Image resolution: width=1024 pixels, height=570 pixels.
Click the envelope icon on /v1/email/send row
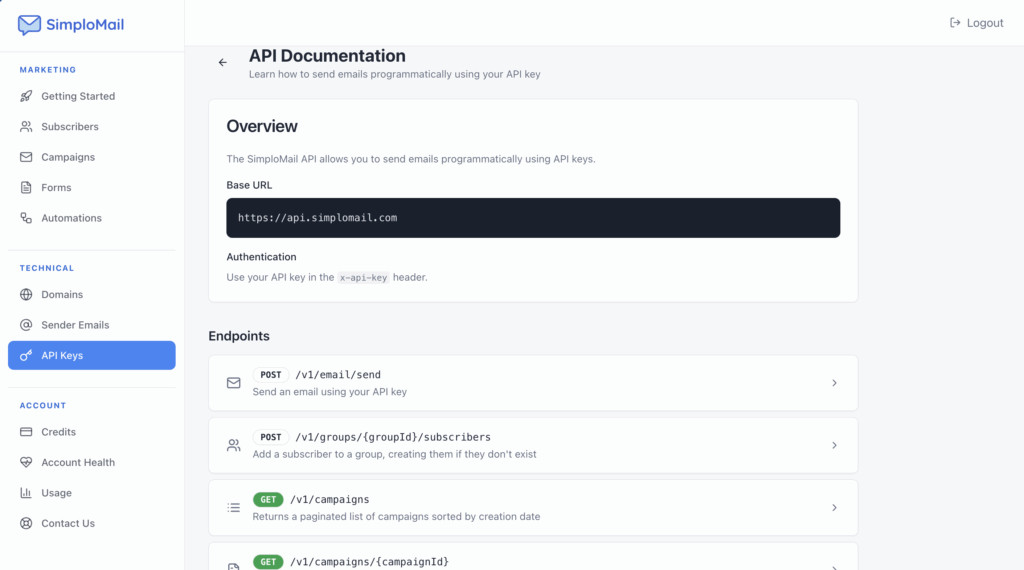234,383
